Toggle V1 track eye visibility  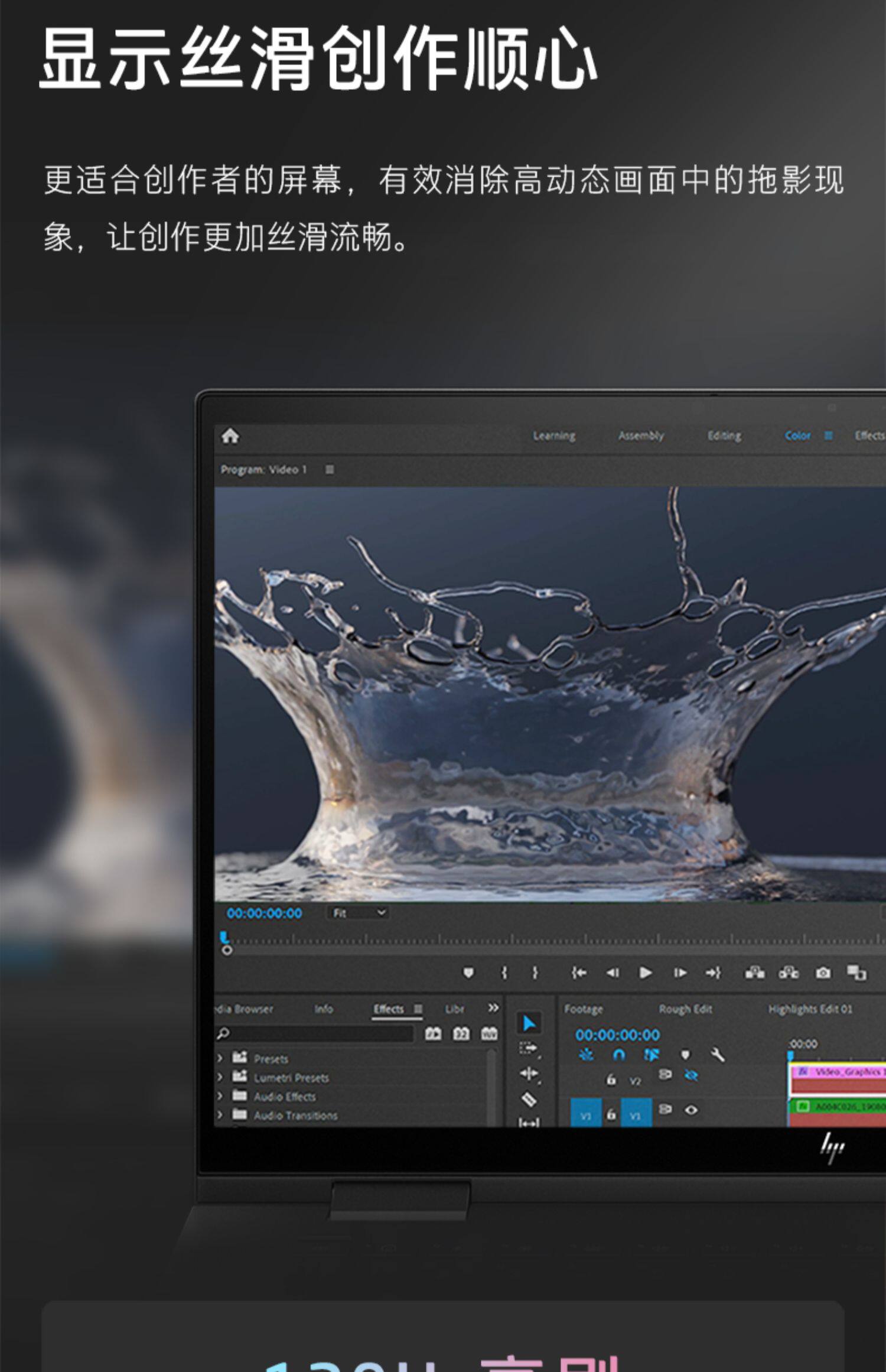click(x=691, y=1110)
